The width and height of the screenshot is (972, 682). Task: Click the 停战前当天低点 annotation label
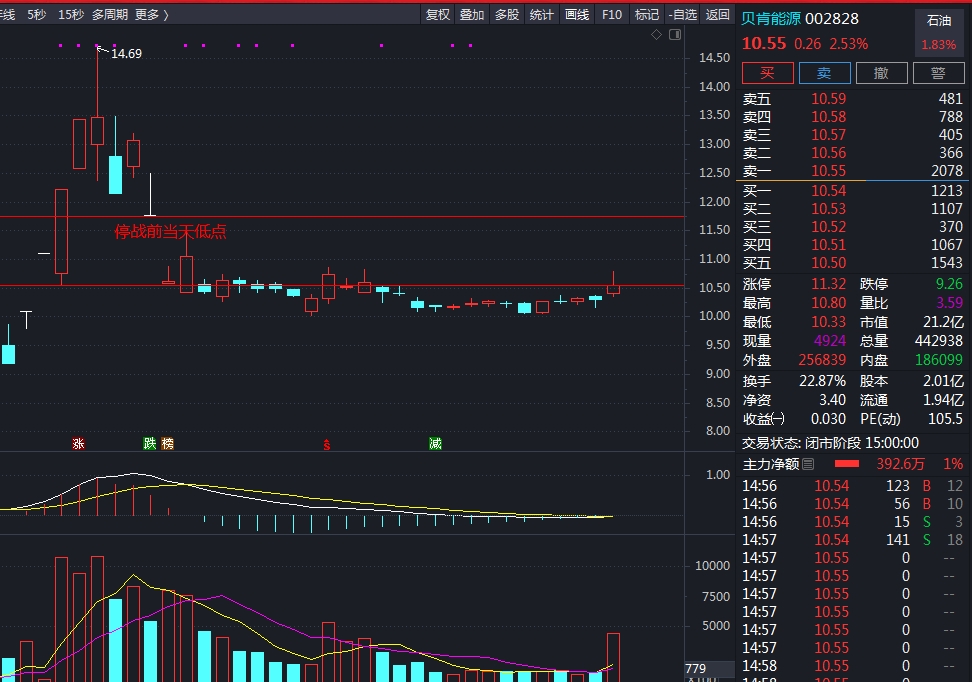pos(170,232)
